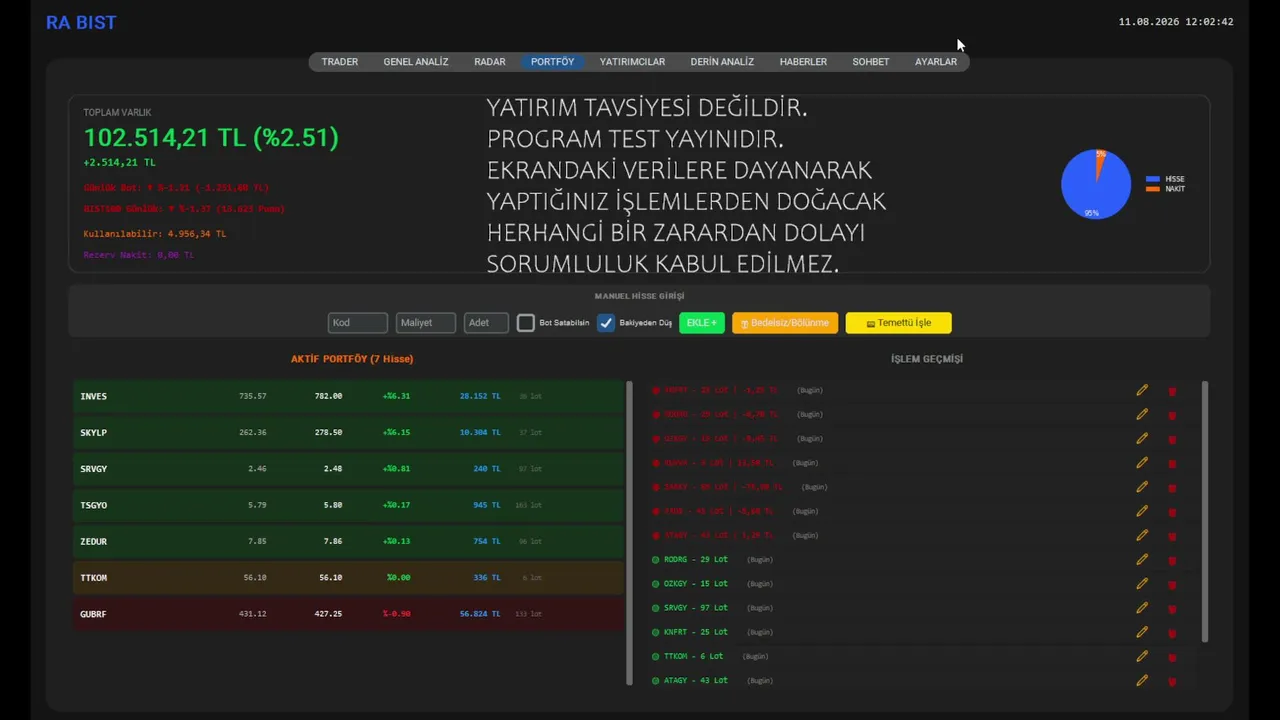Click the İşlem Geçmişi list scrollbar
The width and height of the screenshot is (1280, 720).
(x=1205, y=511)
